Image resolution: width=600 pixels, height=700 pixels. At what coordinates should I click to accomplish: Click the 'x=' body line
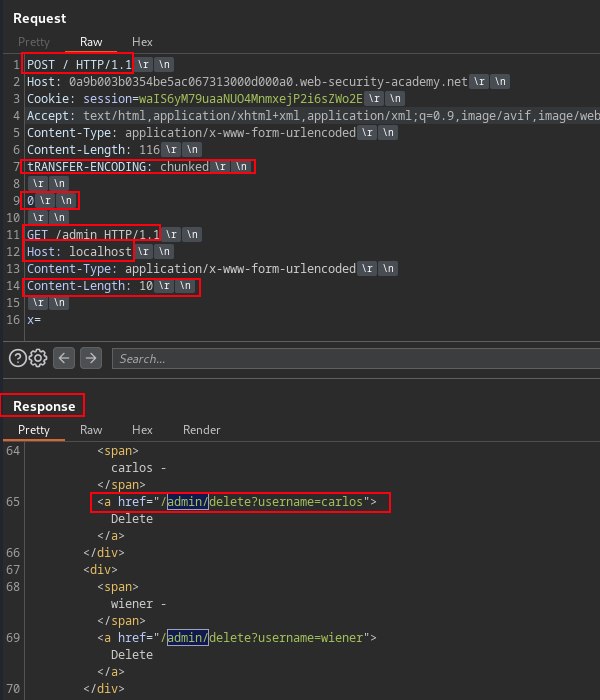[x=34, y=320]
